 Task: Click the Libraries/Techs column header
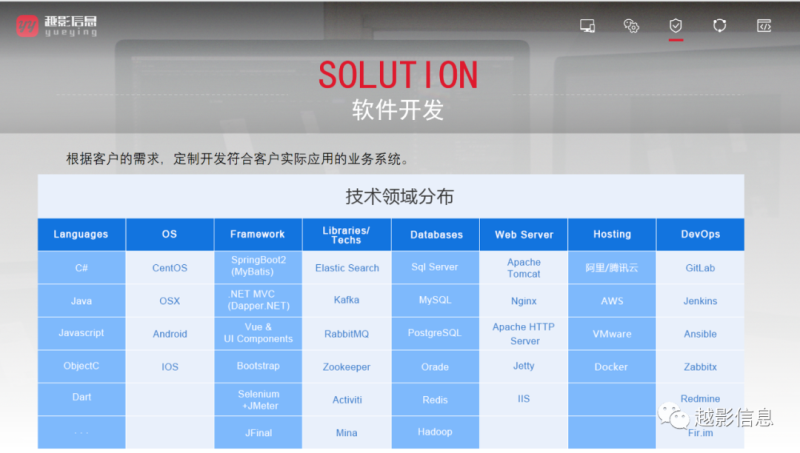[x=346, y=235]
